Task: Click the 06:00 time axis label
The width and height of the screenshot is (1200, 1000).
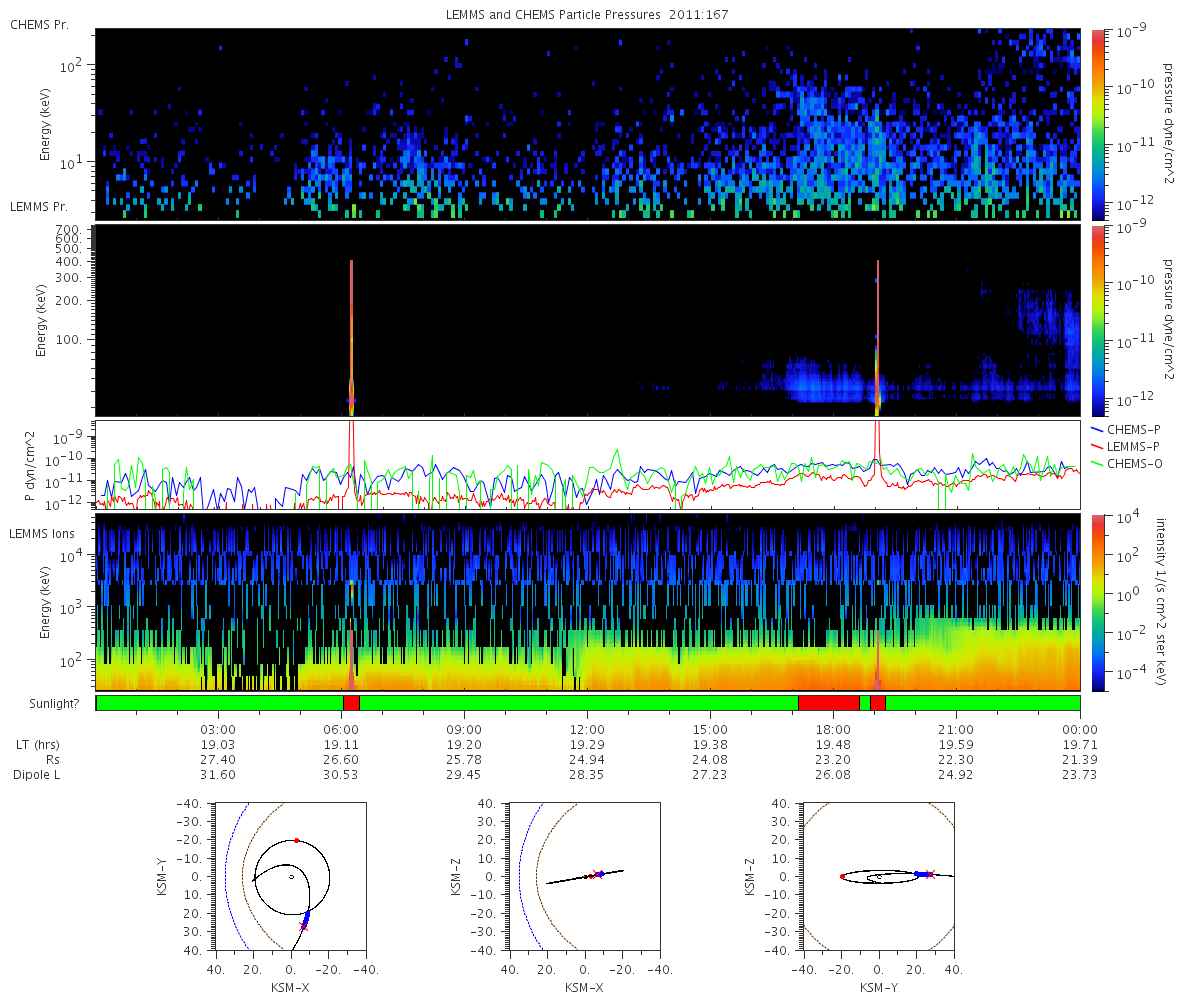Action: (x=341, y=729)
